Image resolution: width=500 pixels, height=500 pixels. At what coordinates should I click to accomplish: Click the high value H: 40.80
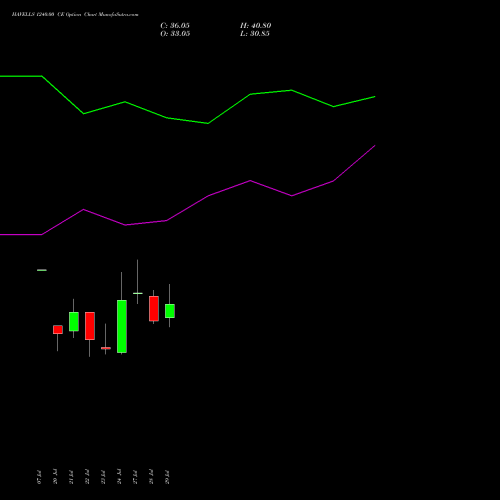coord(256,26)
